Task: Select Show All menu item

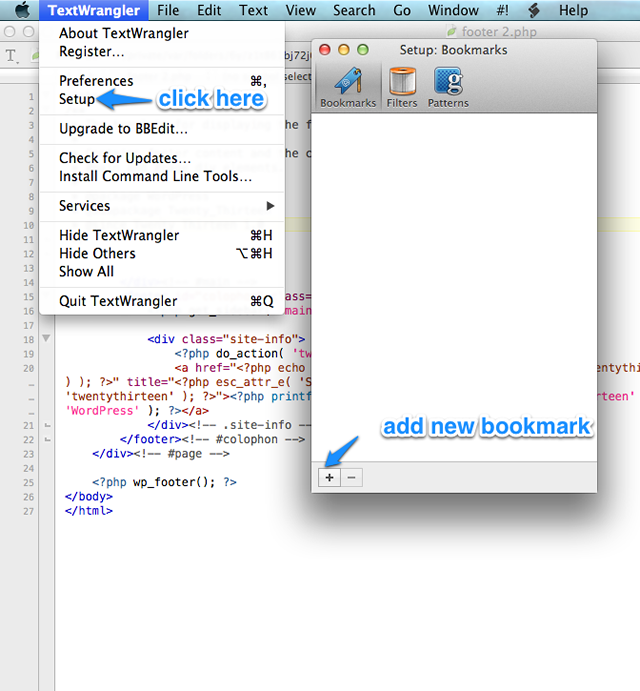Action: coord(162,271)
